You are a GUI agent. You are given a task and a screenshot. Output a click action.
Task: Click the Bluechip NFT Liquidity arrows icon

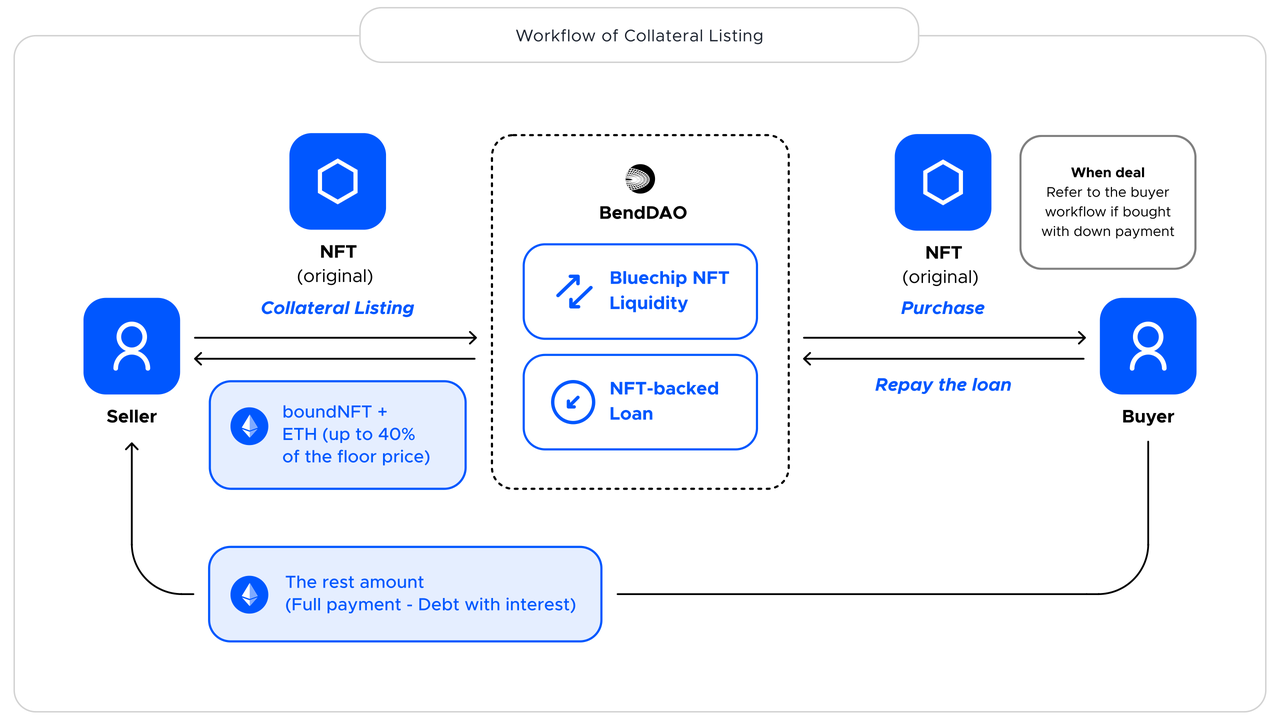tap(574, 291)
